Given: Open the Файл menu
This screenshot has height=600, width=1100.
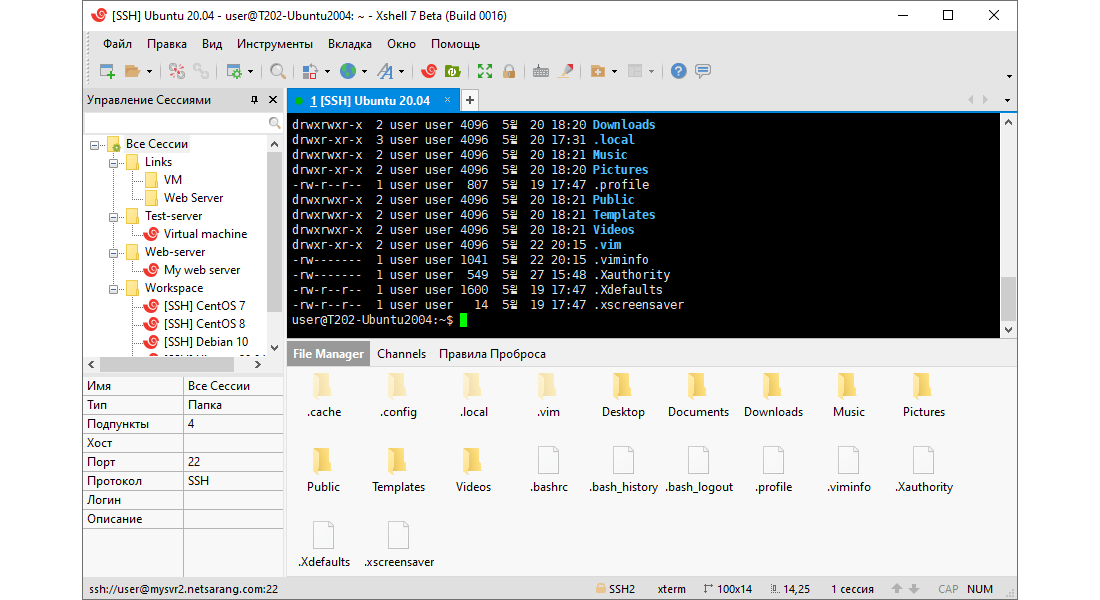Looking at the screenshot, I should pos(117,44).
